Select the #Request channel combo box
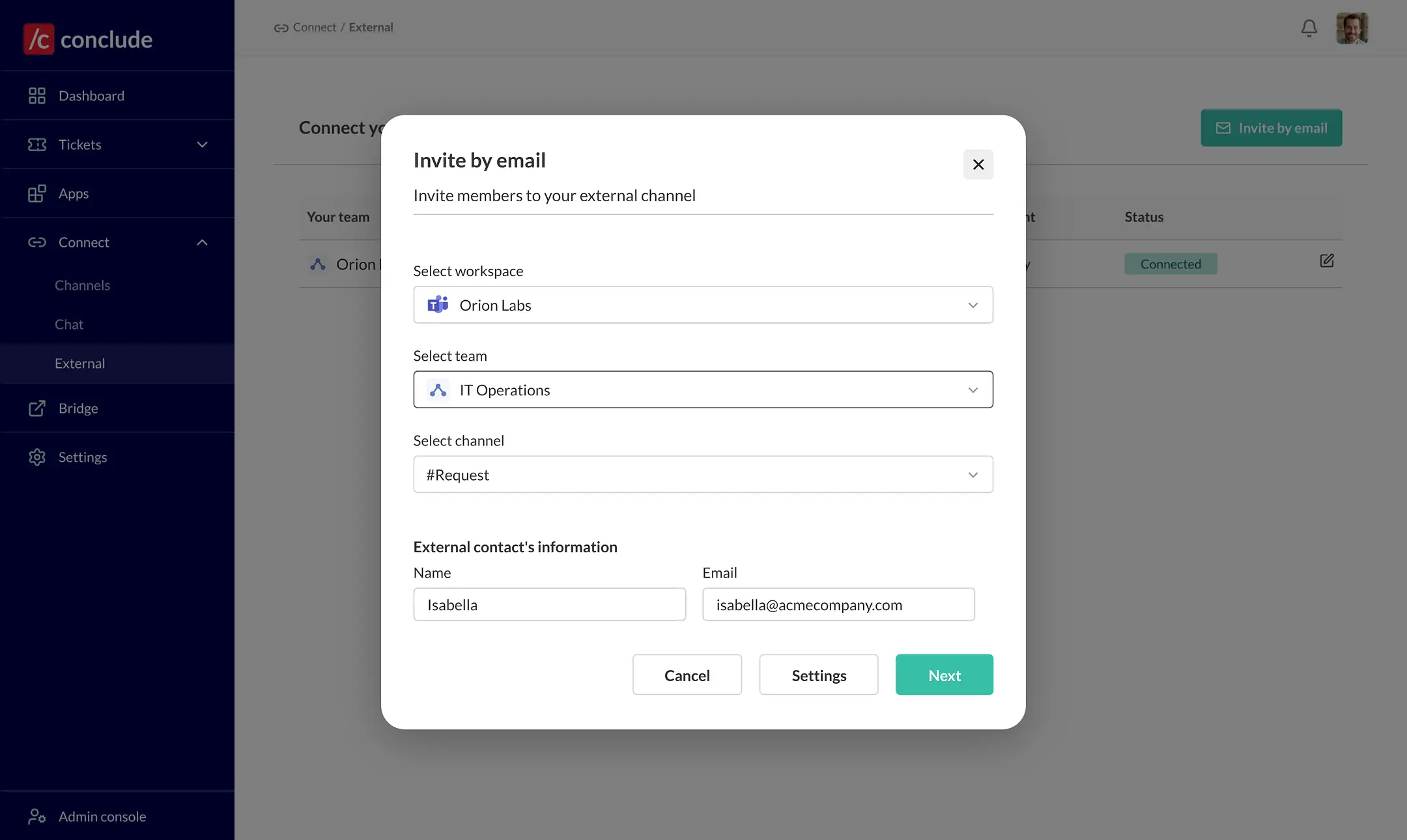This screenshot has width=1407, height=840. pos(703,474)
